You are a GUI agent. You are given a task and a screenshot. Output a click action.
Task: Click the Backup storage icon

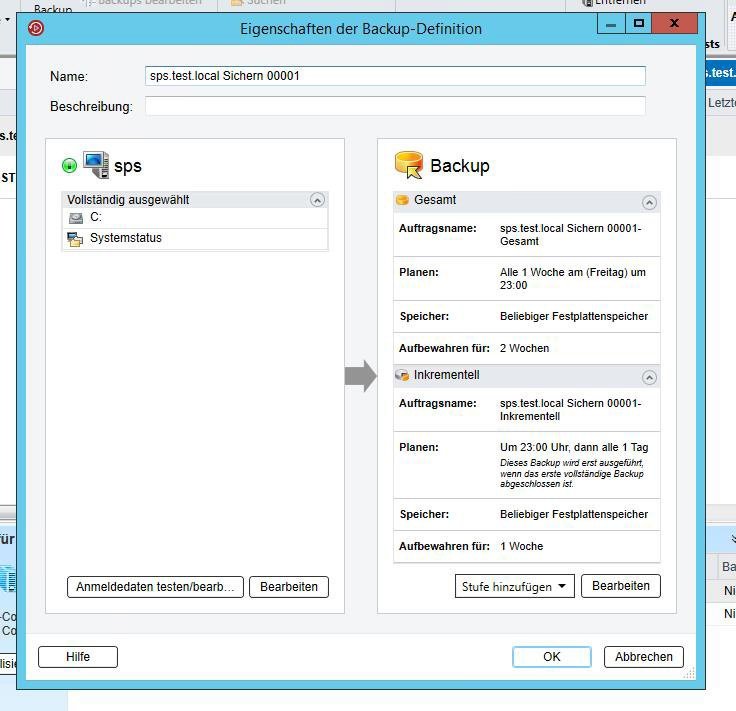(x=409, y=165)
